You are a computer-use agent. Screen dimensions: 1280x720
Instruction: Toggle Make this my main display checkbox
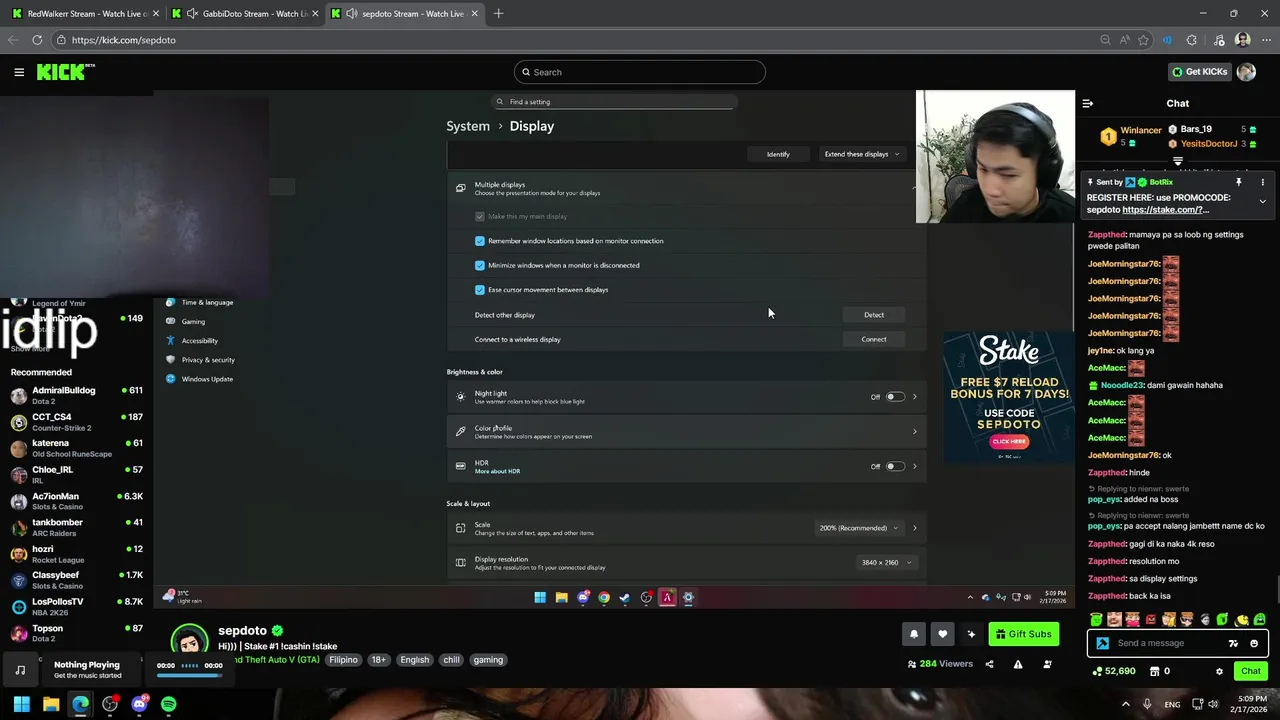[x=480, y=216]
